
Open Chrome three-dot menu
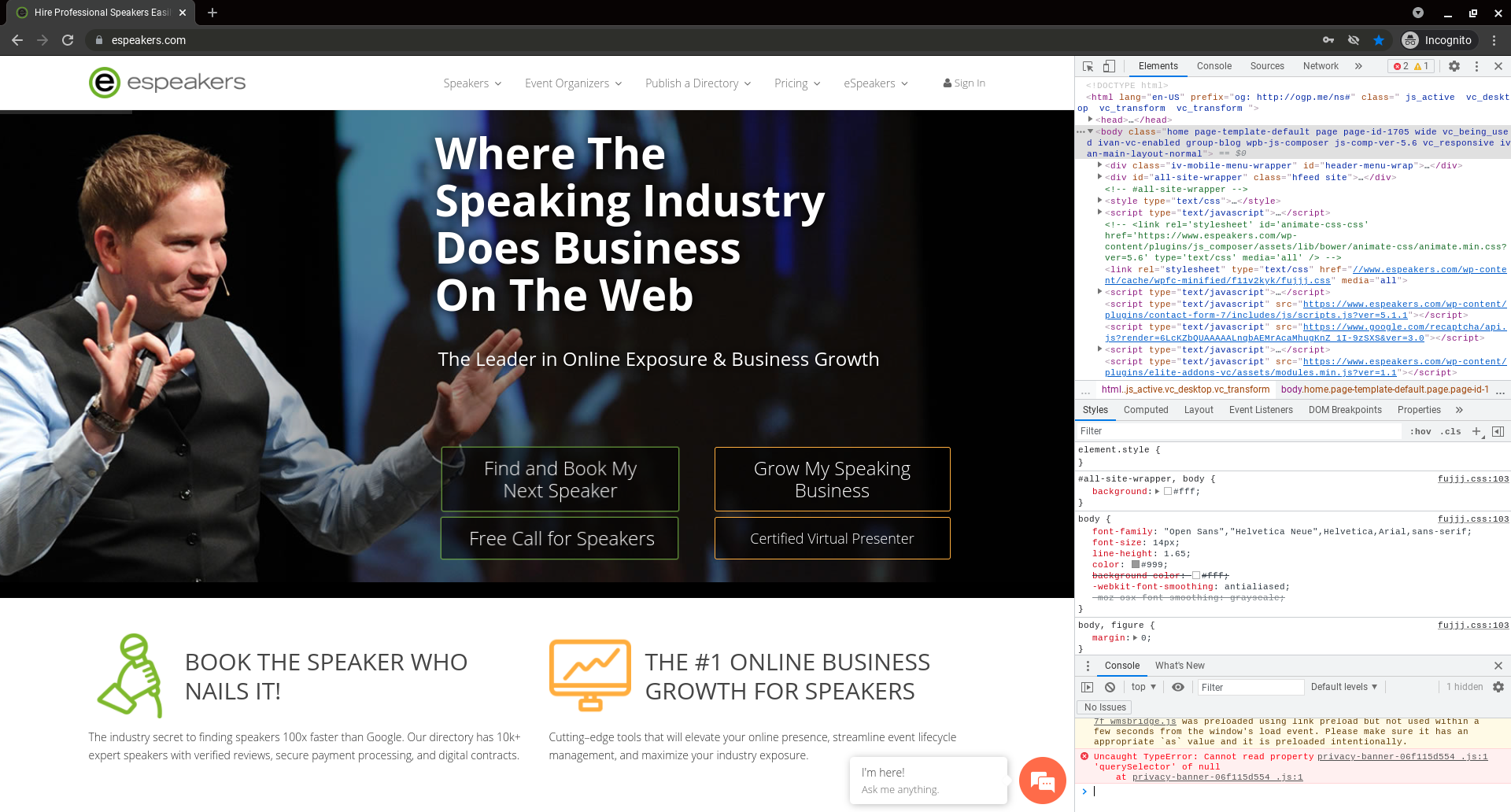pos(1494,40)
